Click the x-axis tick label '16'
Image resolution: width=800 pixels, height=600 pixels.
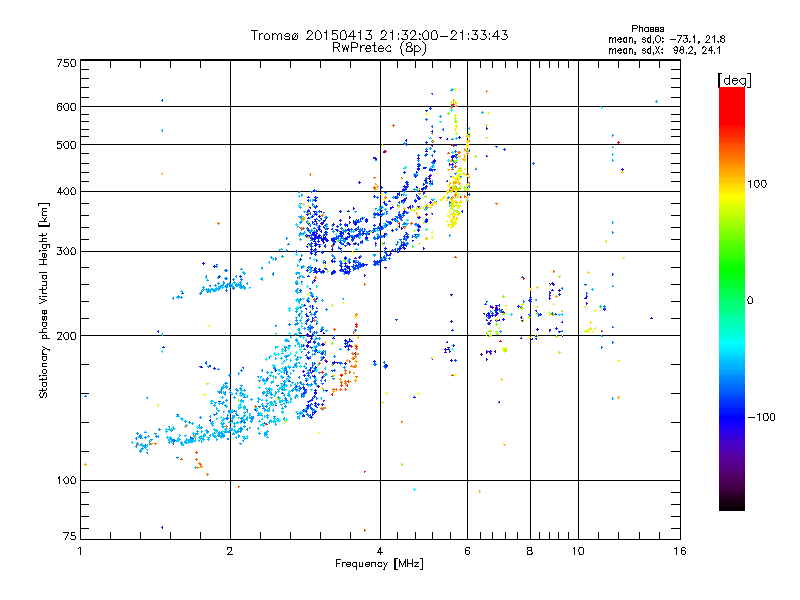click(x=680, y=551)
